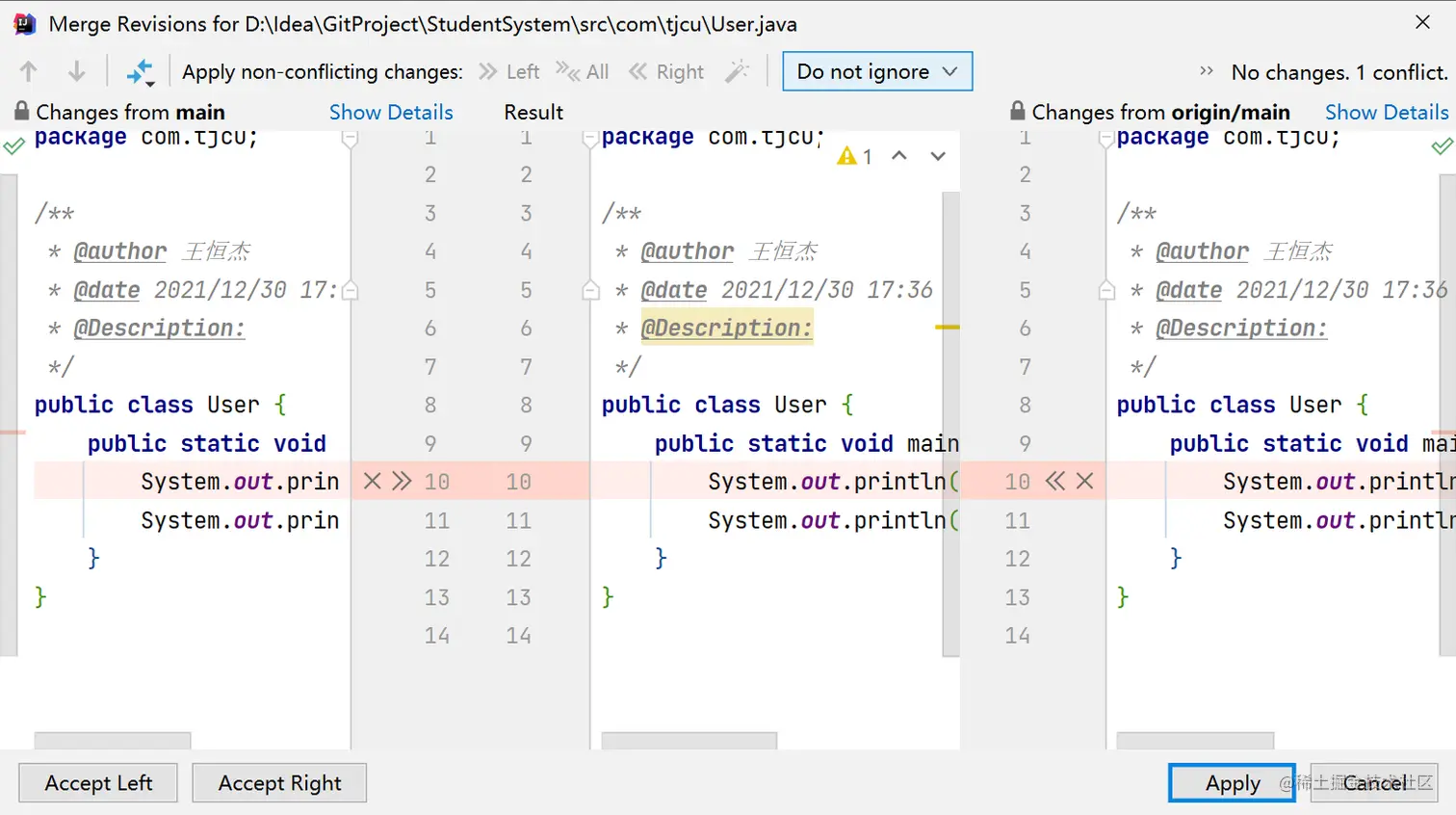The height and width of the screenshot is (815, 1456).
Task: Click Result pane vertical scrollbar
Action: (951, 424)
